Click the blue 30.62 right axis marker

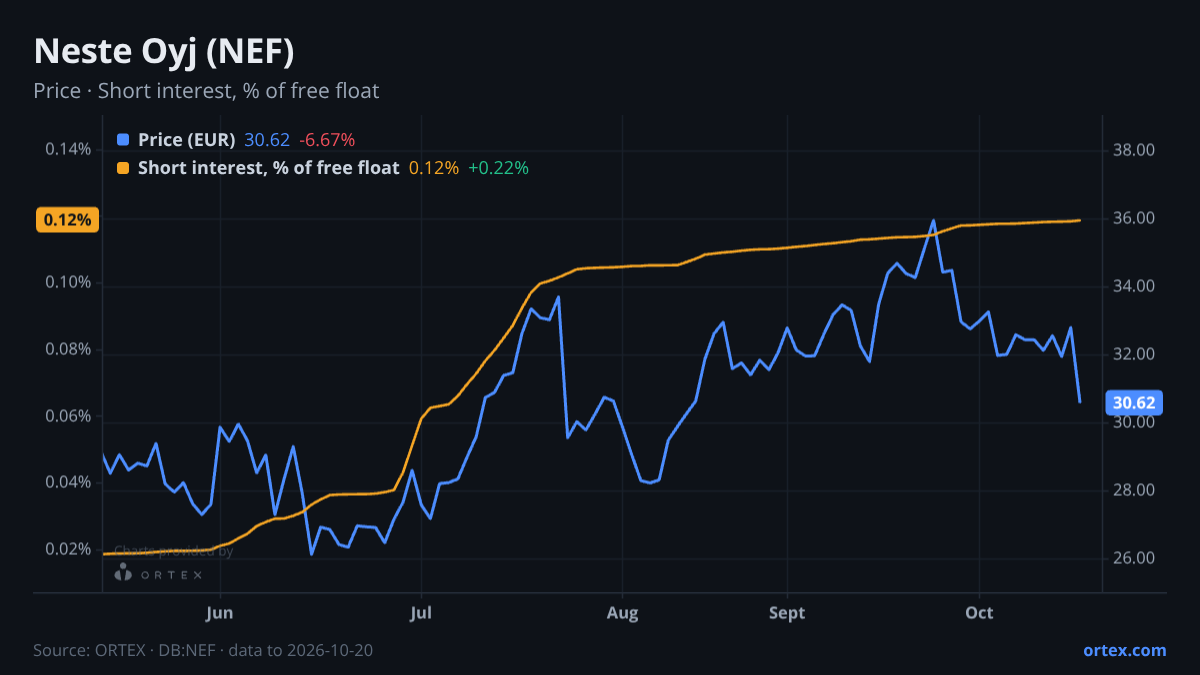1135,403
